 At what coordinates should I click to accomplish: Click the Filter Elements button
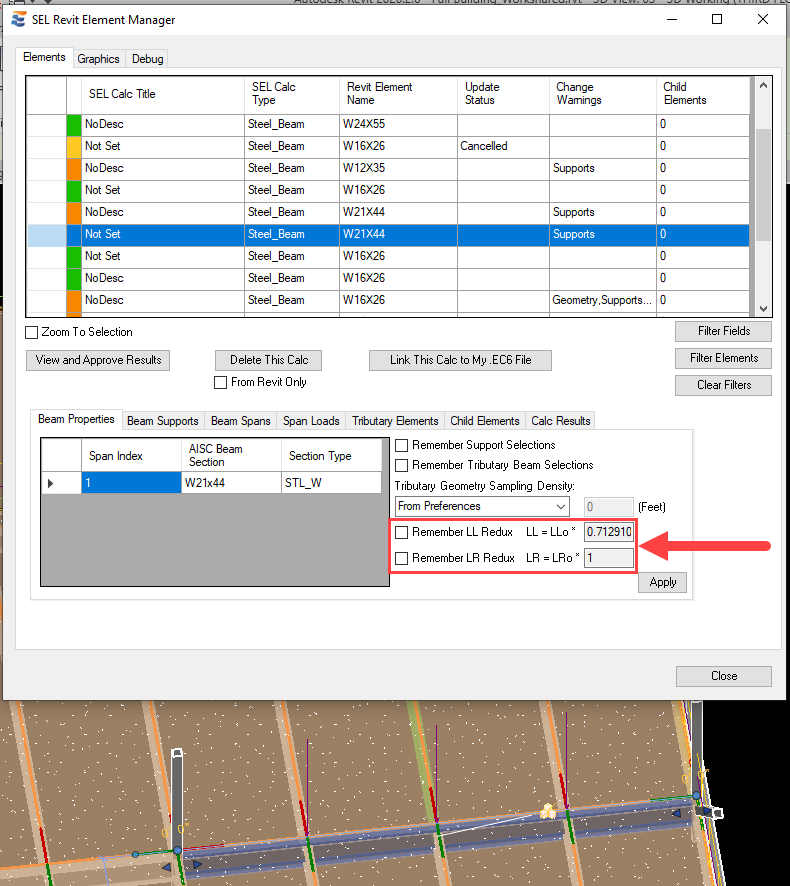723,358
